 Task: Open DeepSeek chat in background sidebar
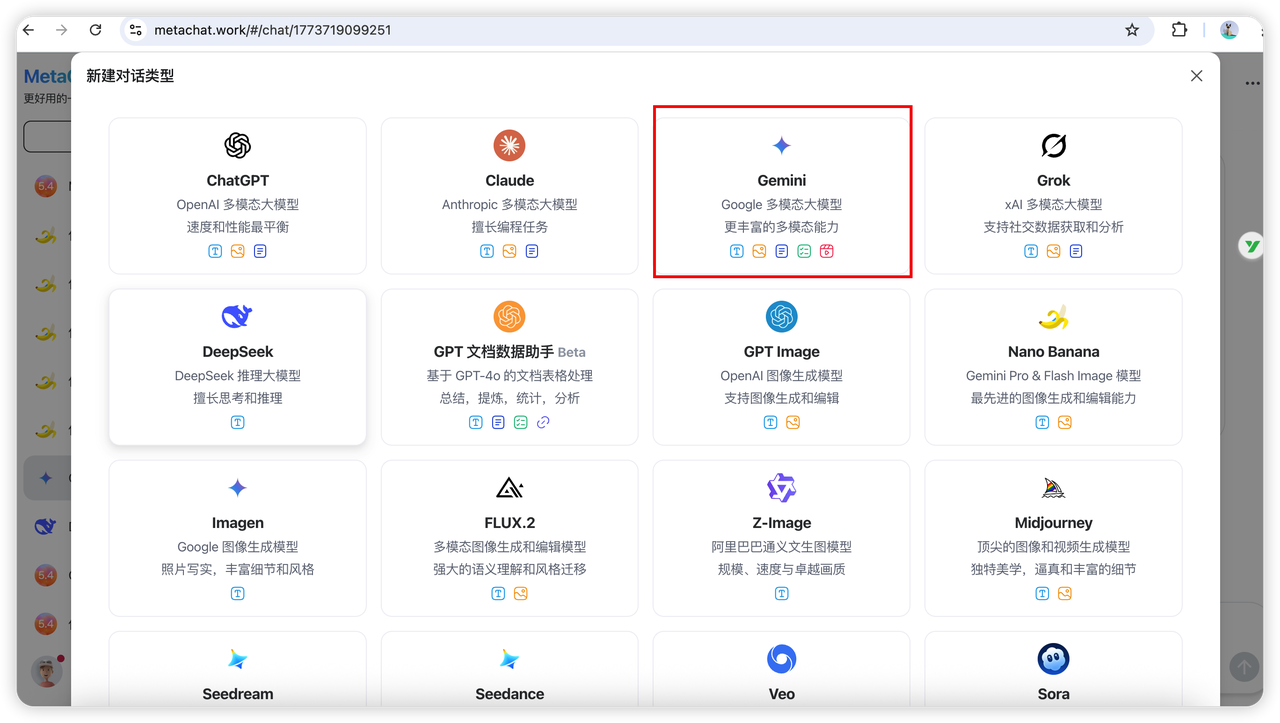click(45, 526)
